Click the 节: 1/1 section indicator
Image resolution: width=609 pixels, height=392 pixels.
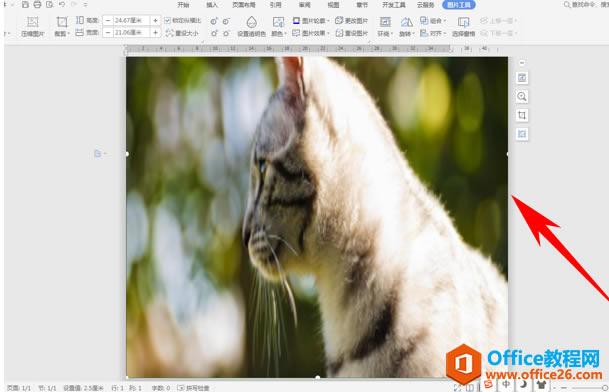point(47,388)
